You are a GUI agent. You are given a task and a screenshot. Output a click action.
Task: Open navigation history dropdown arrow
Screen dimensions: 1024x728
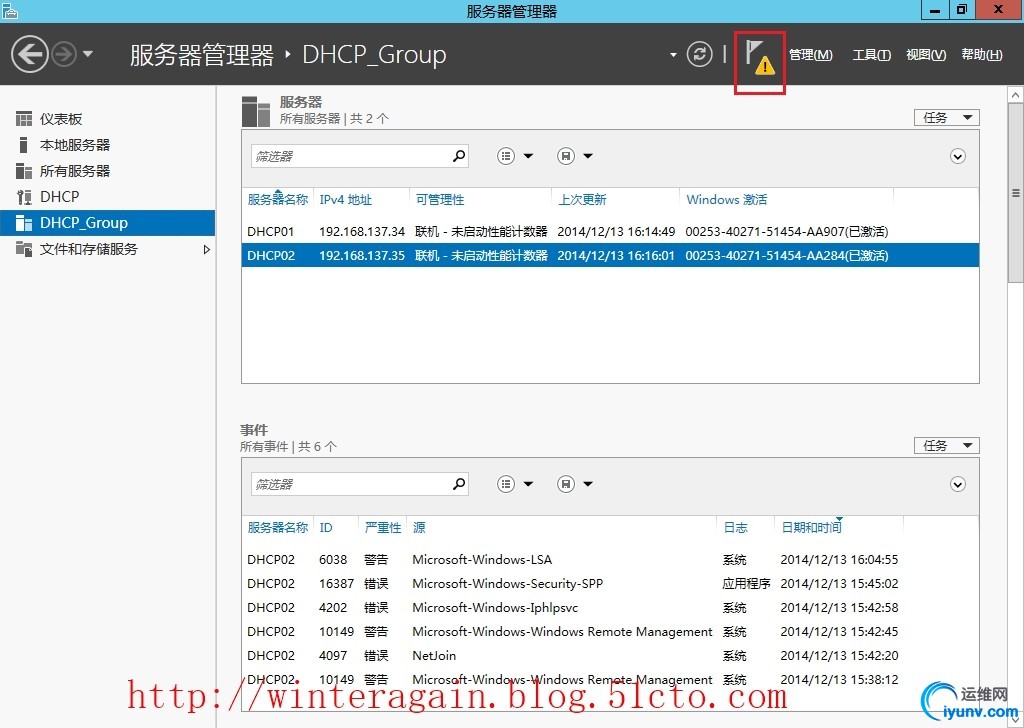pyautogui.click(x=88, y=54)
